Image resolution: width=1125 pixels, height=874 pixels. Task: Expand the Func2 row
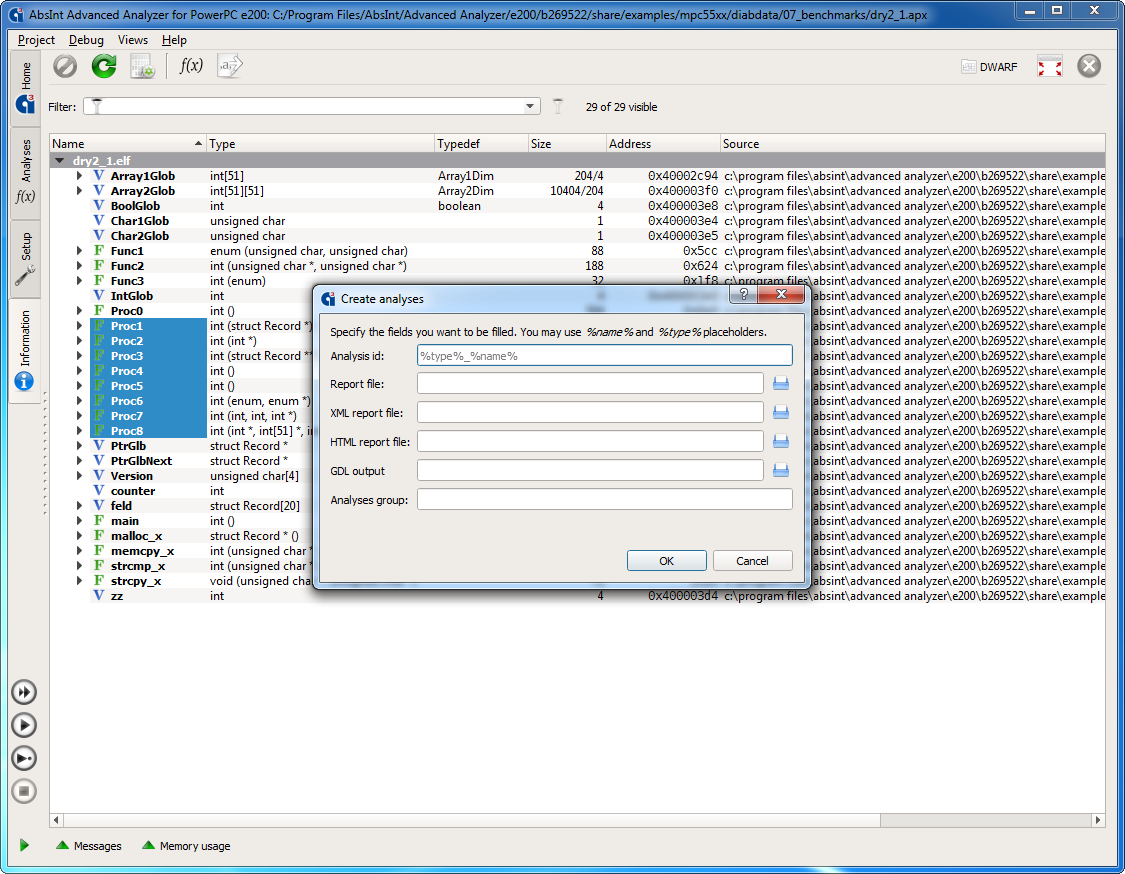tap(80, 266)
